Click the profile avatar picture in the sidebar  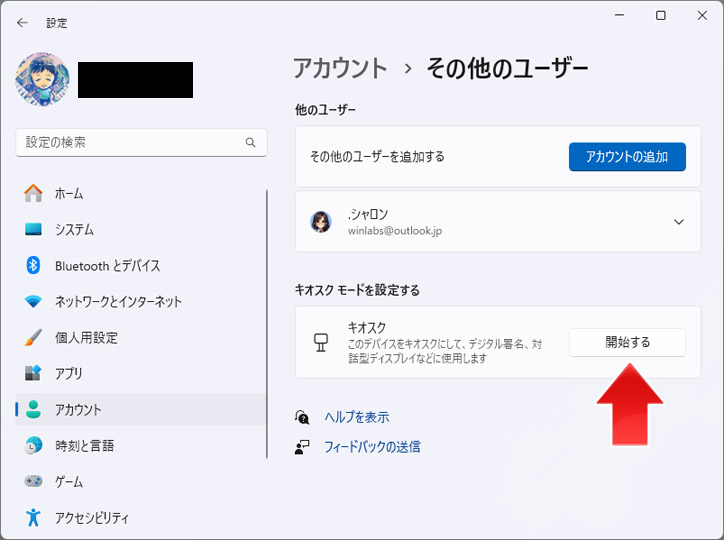[42, 79]
